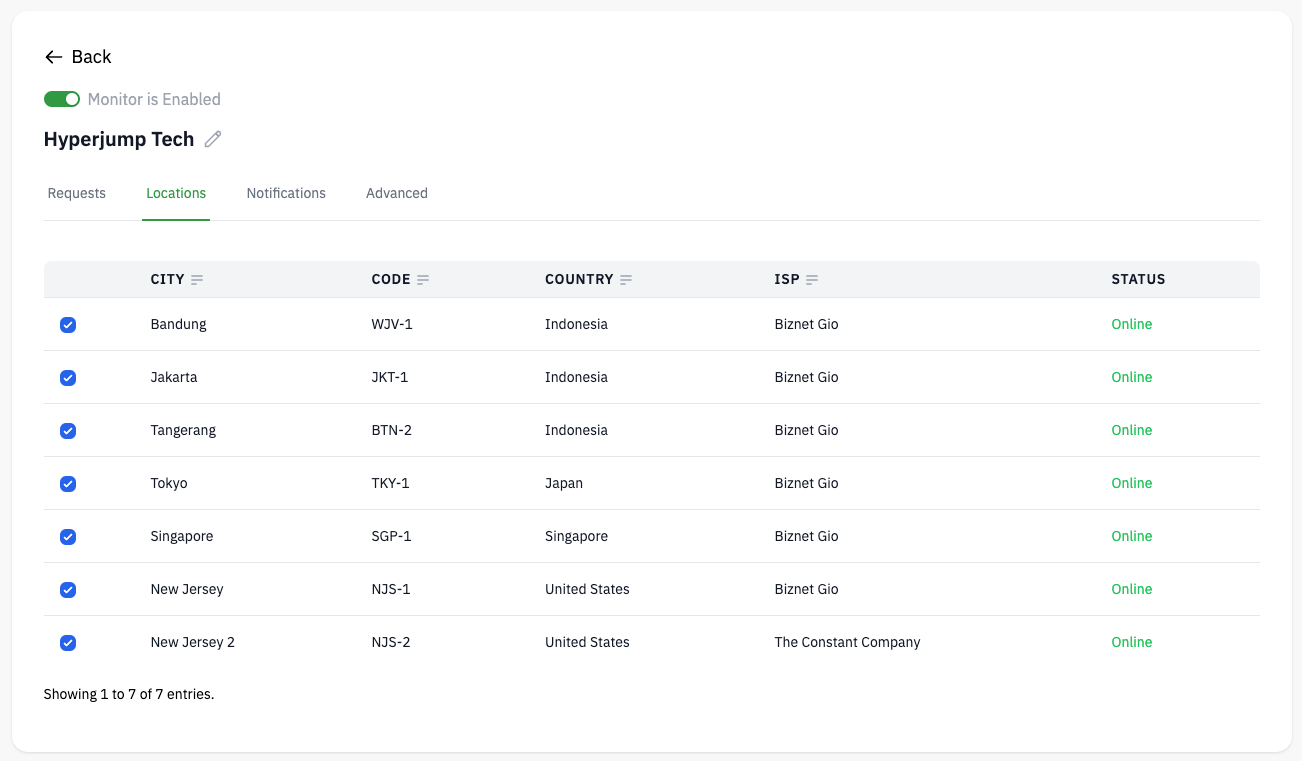Click the Tokyo city cell

169,483
